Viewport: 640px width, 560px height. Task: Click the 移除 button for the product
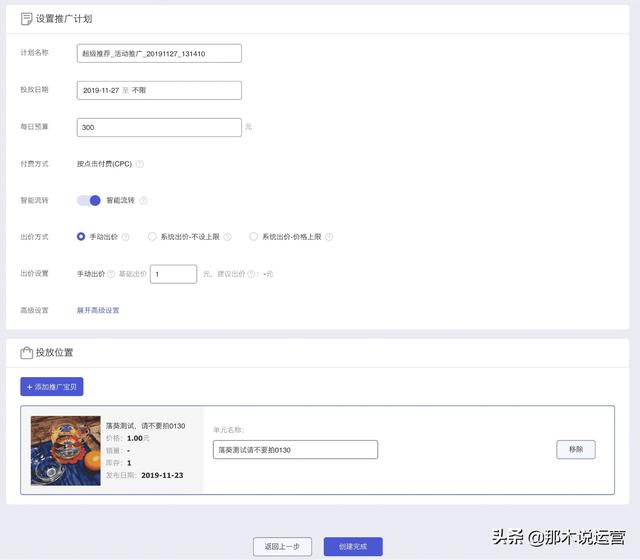tap(576, 449)
